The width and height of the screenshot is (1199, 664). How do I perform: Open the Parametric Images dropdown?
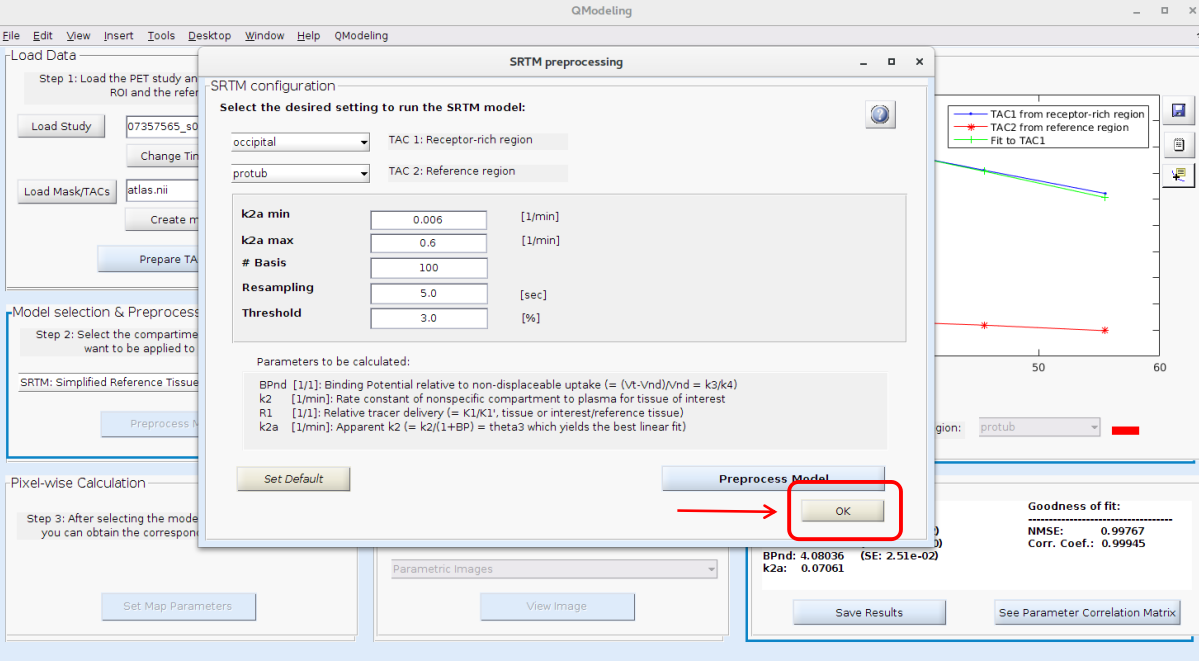[x=555, y=569]
